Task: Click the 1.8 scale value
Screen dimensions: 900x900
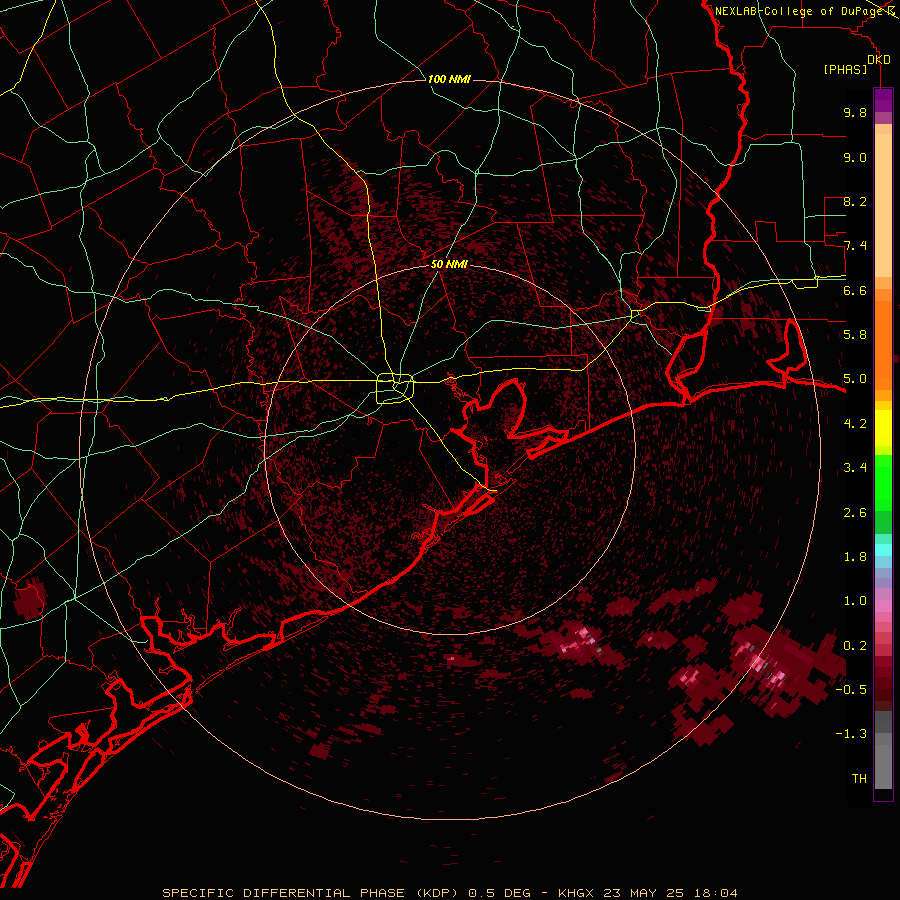Action: tap(855, 557)
